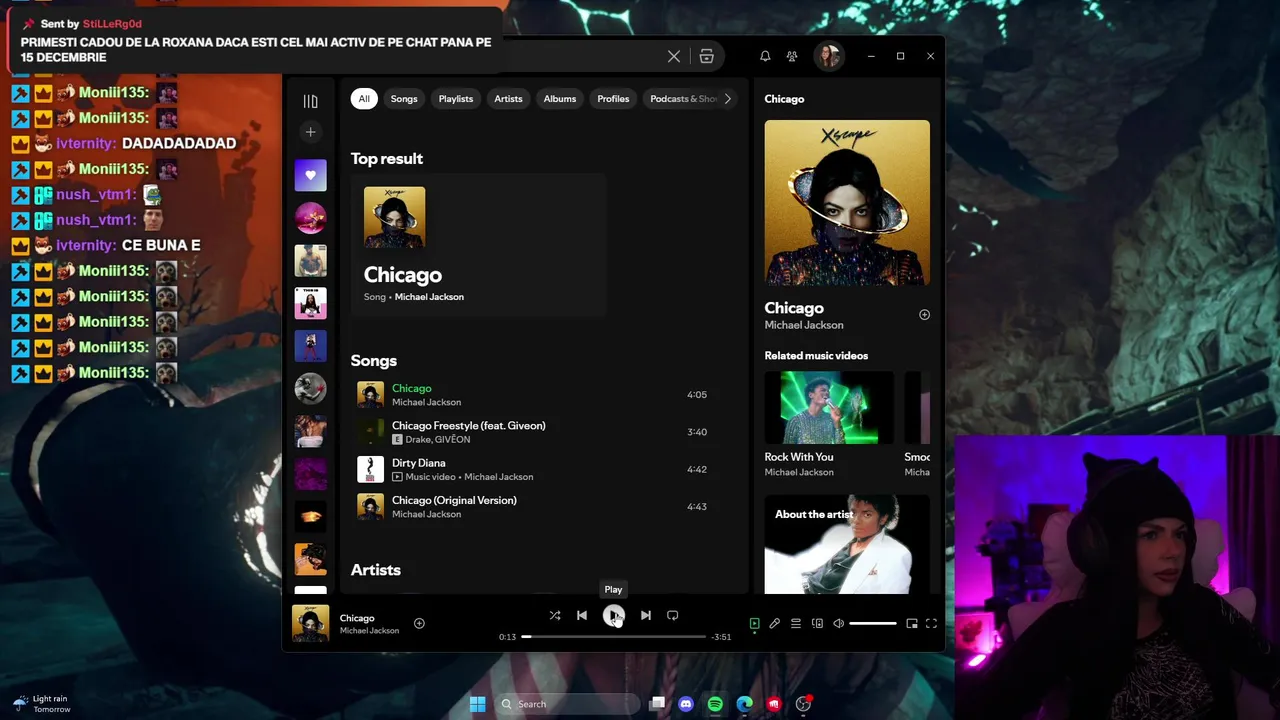The height and width of the screenshot is (720, 1280).
Task: Open the Chicago top result card
Action: [478, 245]
